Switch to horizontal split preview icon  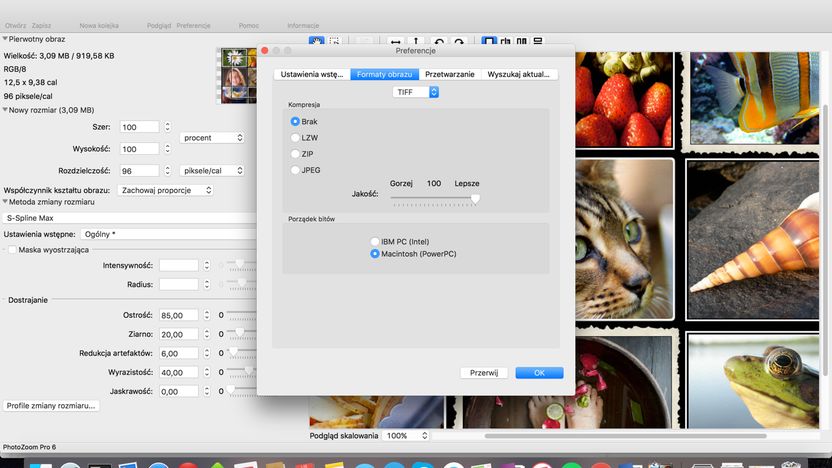click(538, 41)
